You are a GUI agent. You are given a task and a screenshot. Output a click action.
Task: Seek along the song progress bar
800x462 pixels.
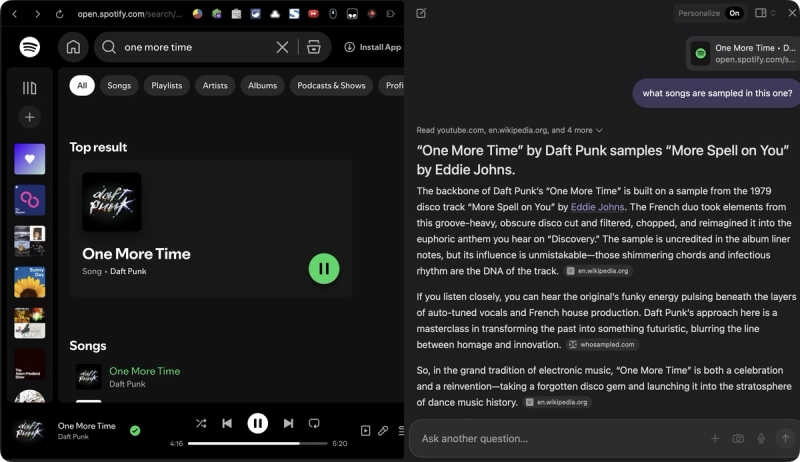(258, 444)
